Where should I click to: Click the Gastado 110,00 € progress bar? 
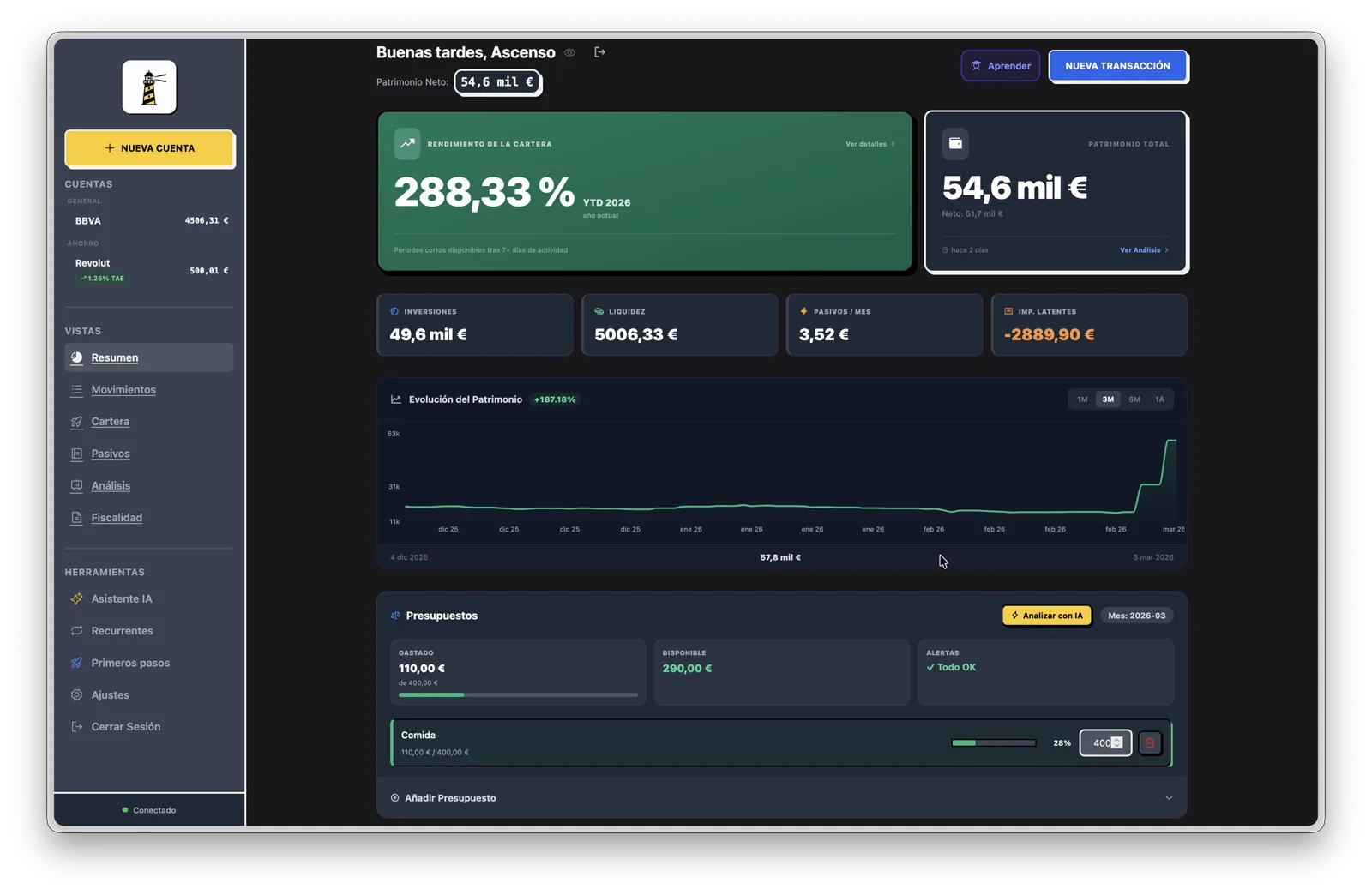(518, 694)
